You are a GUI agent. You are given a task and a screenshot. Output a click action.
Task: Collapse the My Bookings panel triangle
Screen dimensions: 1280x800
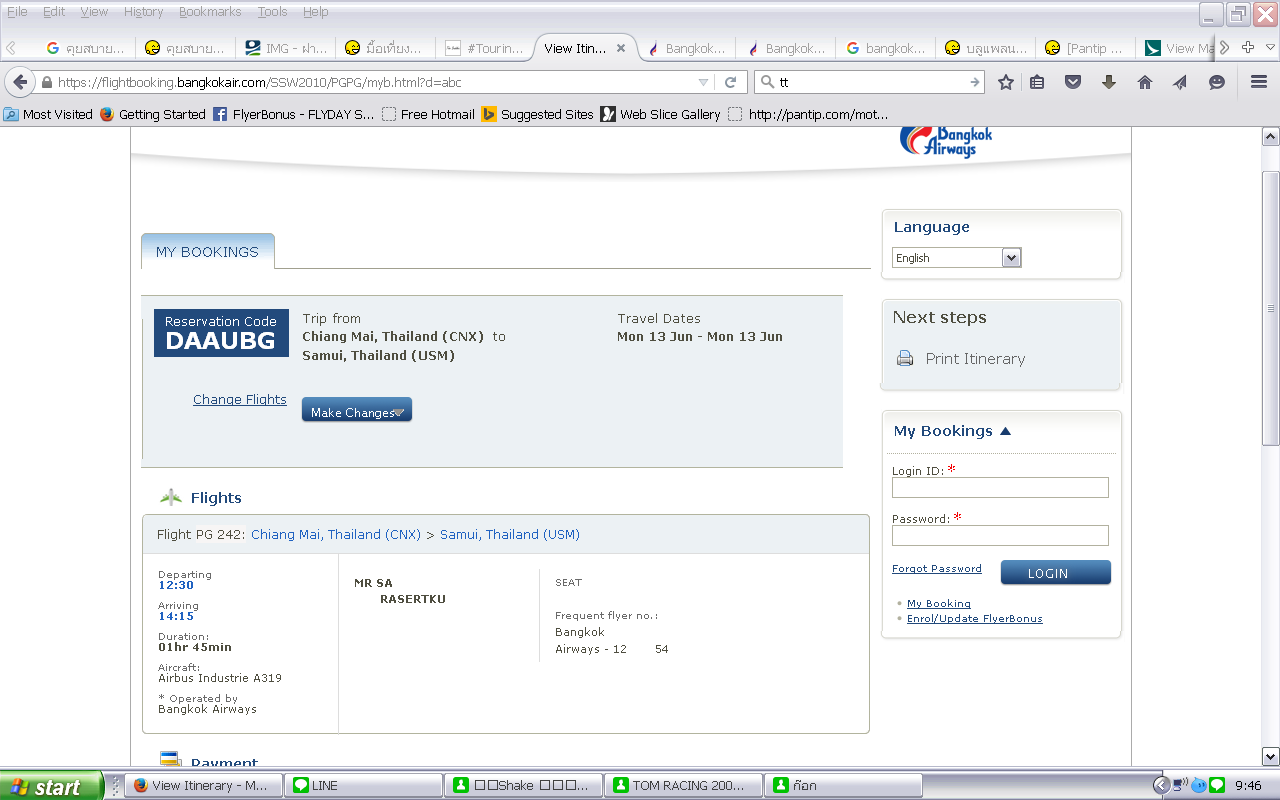[1005, 431]
